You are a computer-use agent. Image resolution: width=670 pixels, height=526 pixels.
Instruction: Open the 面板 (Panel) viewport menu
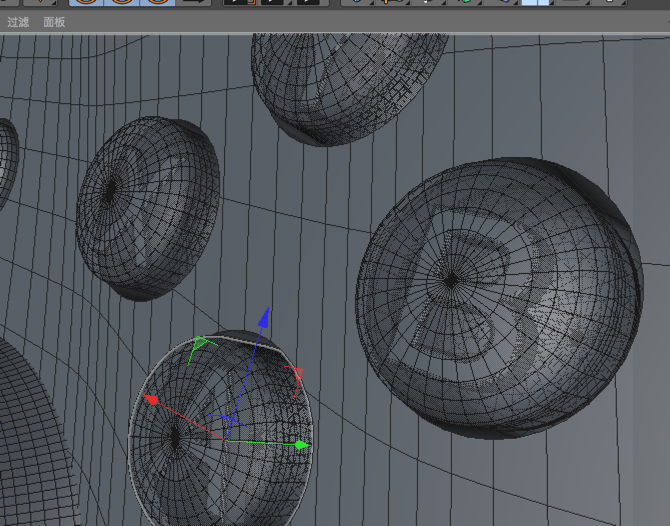[54, 22]
